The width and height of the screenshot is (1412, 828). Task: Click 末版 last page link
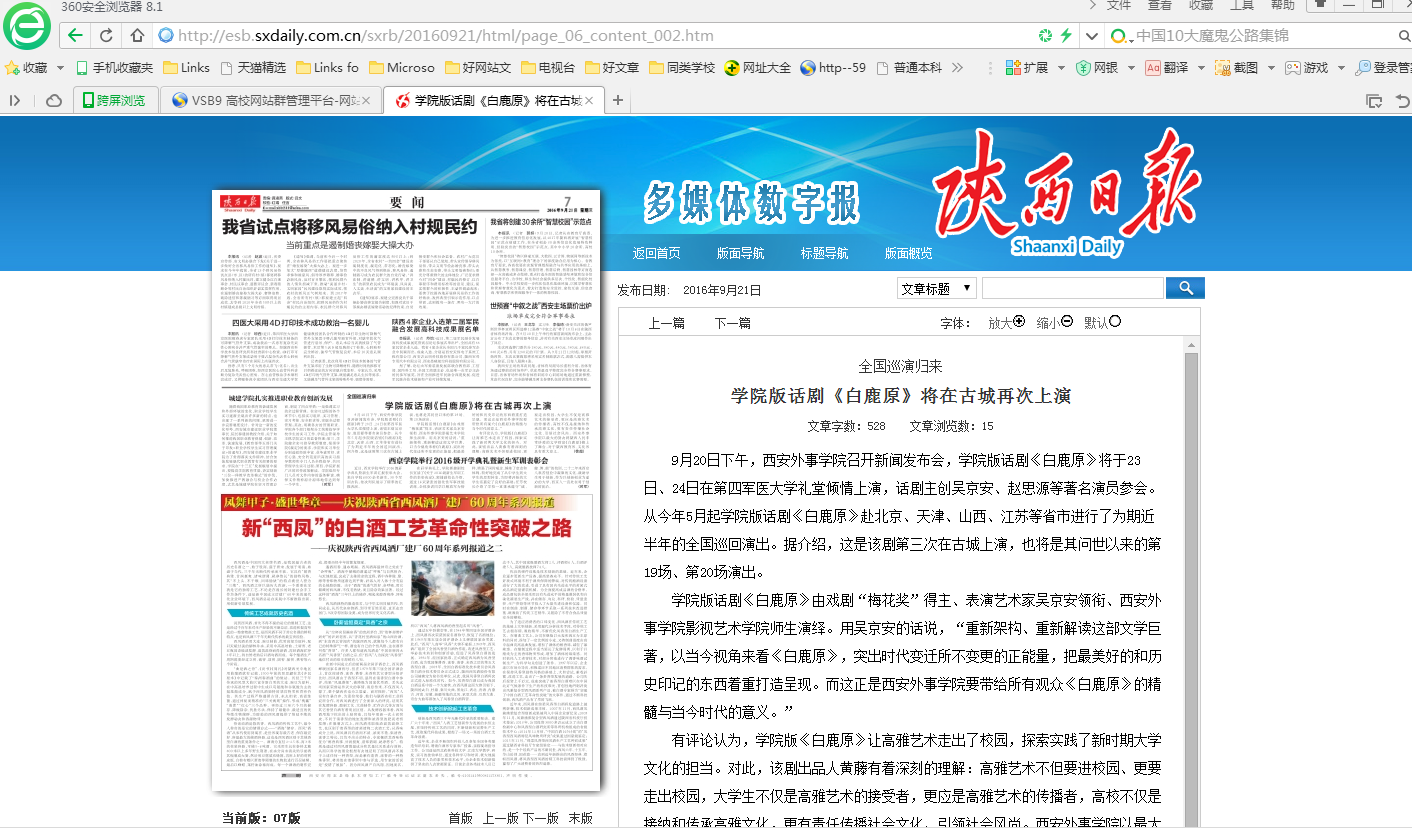(x=581, y=818)
